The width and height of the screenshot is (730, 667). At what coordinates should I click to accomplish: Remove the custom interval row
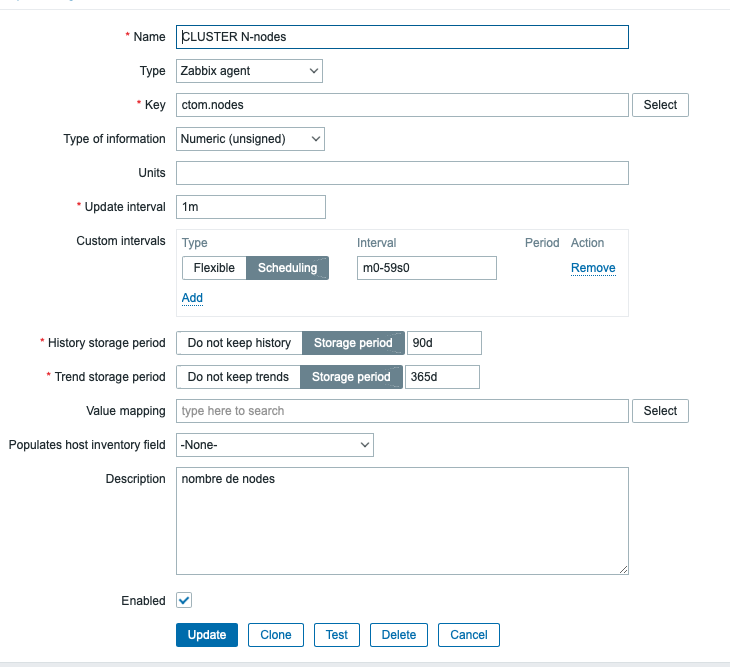(x=593, y=268)
